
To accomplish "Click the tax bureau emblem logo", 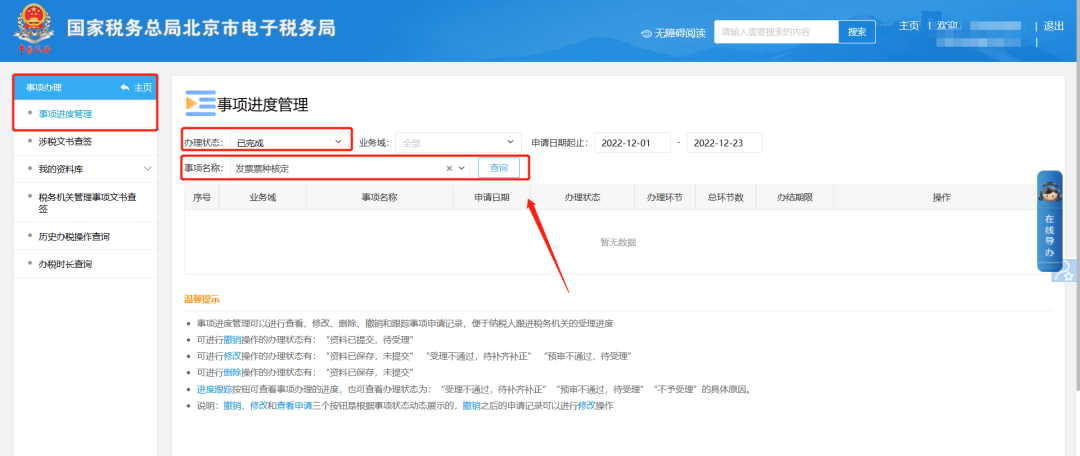I will click(34, 30).
